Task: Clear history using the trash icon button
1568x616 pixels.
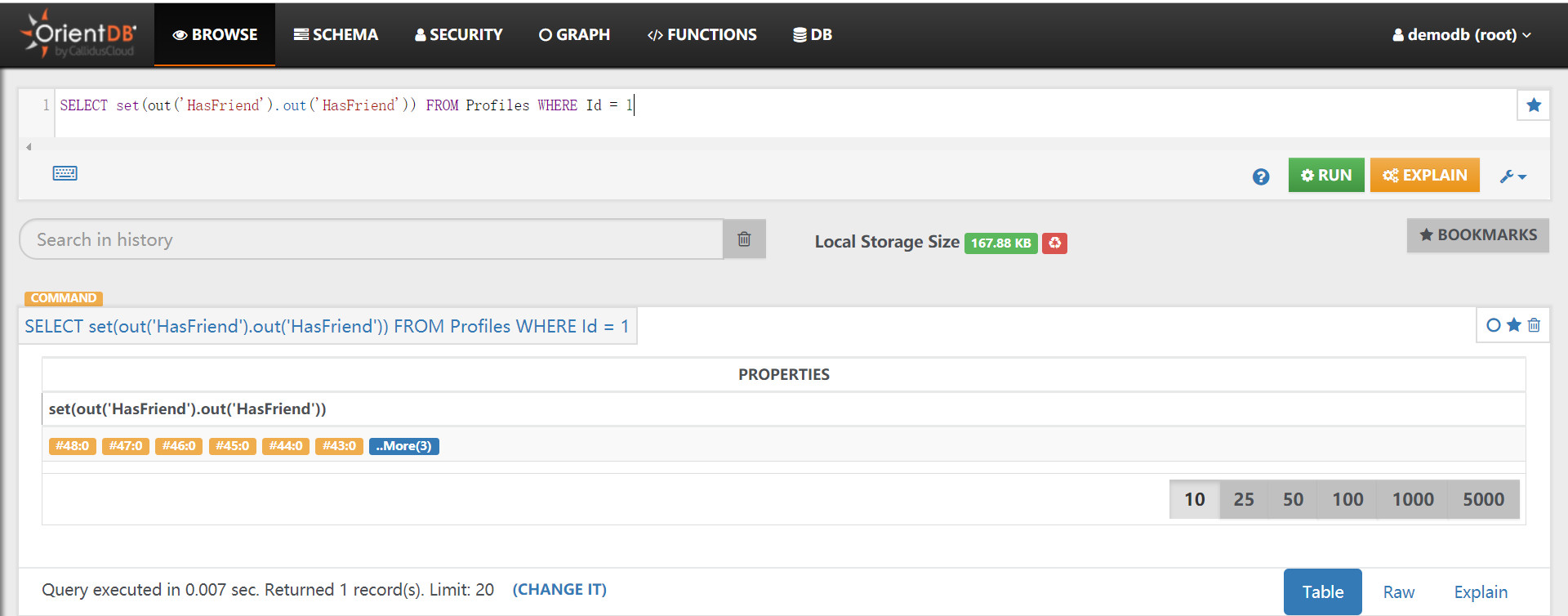Action: [744, 239]
